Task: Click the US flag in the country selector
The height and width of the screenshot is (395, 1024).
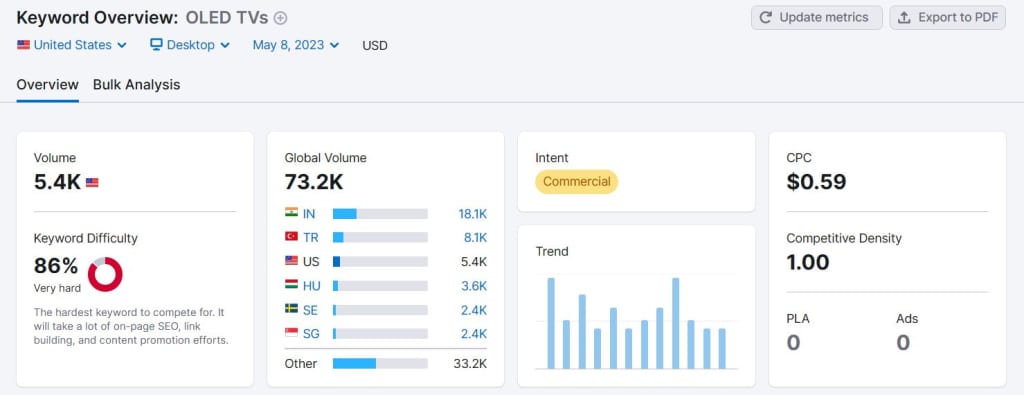Action: 24,45
